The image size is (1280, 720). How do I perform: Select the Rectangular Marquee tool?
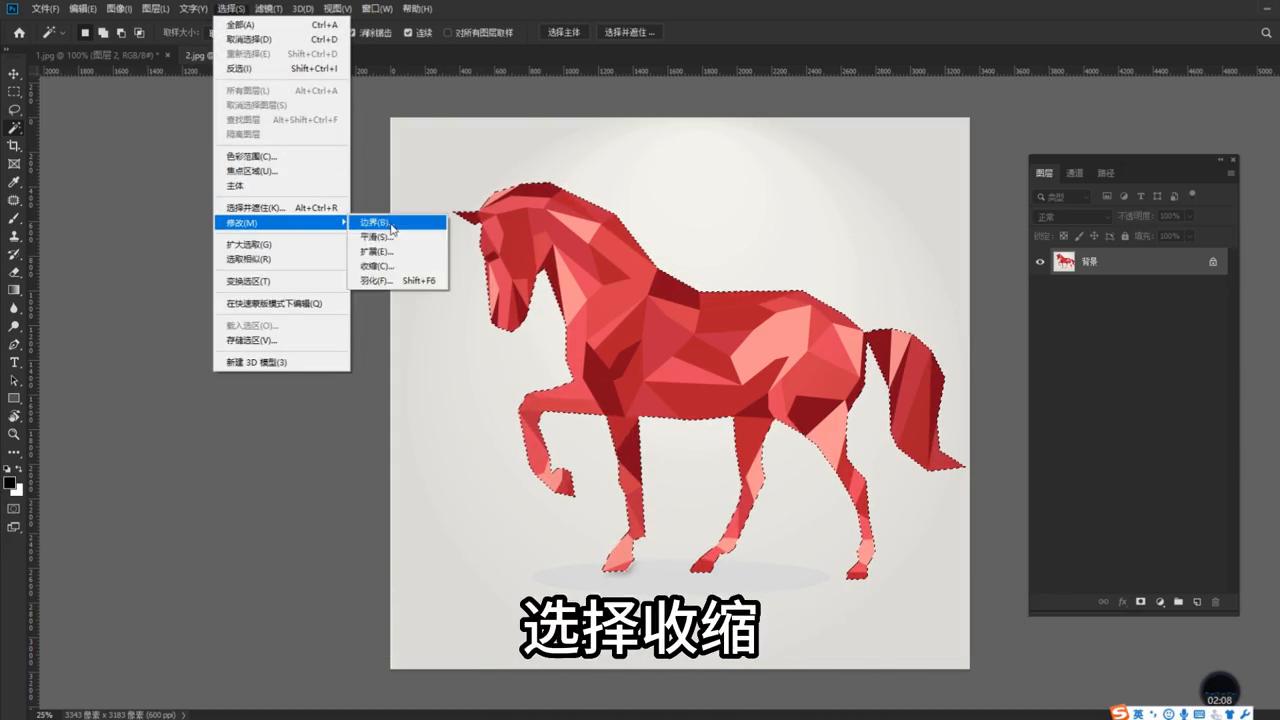14,92
